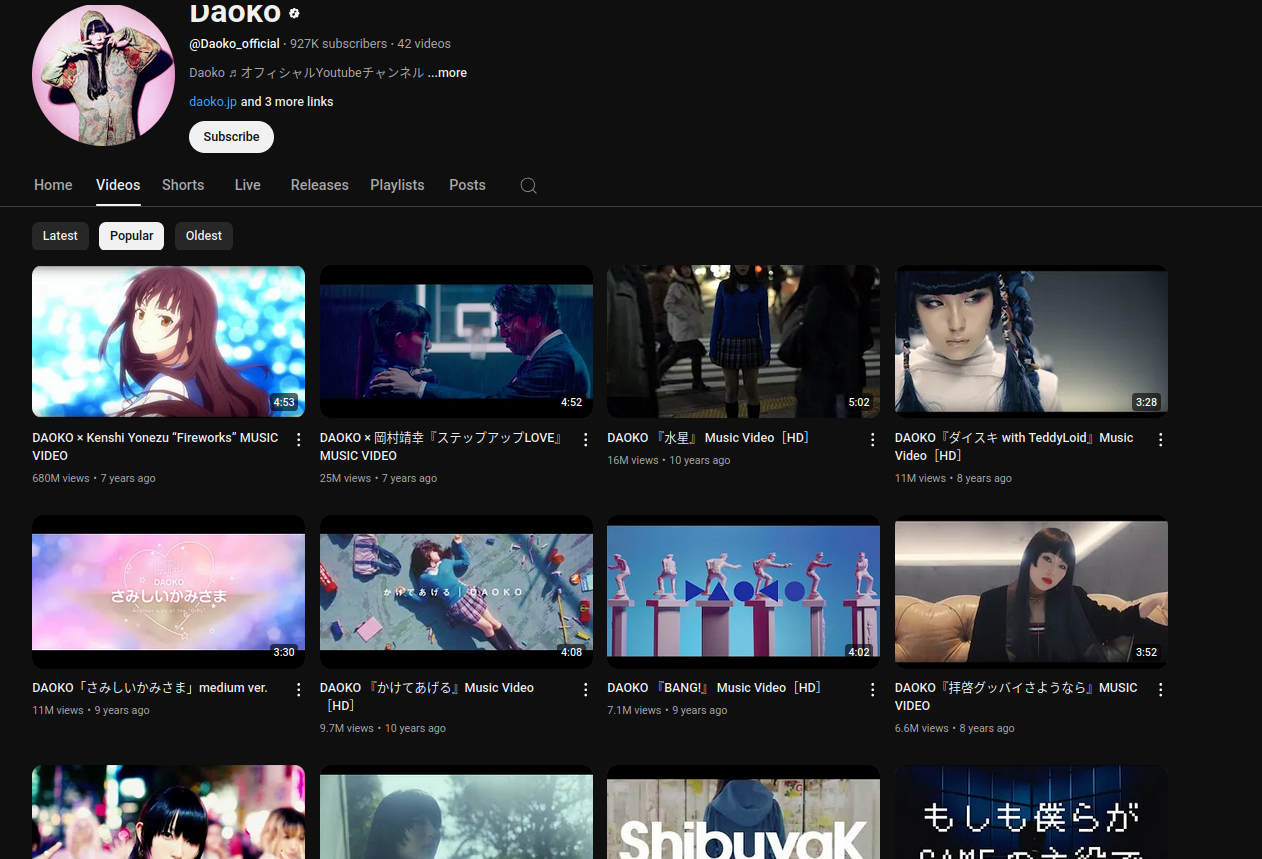Open 拝啓グッバイさようなら MUSIC VIDEO title
Viewport: 1262px width, 859px height.
click(1016, 697)
